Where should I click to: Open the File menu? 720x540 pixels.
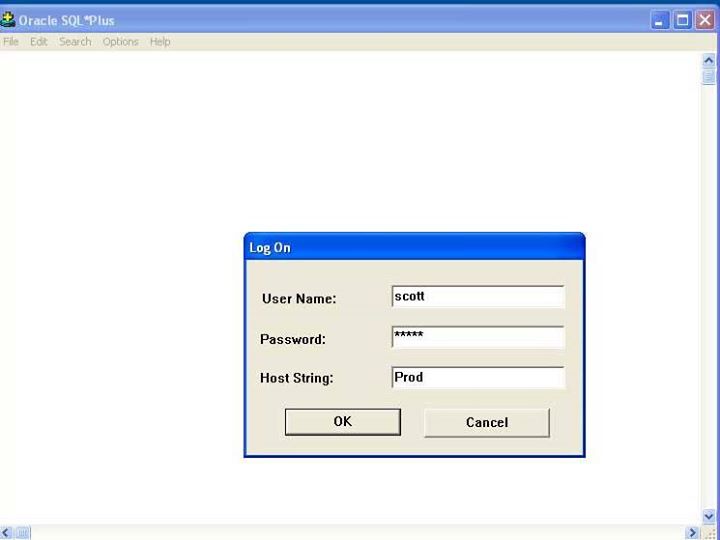(x=11, y=42)
